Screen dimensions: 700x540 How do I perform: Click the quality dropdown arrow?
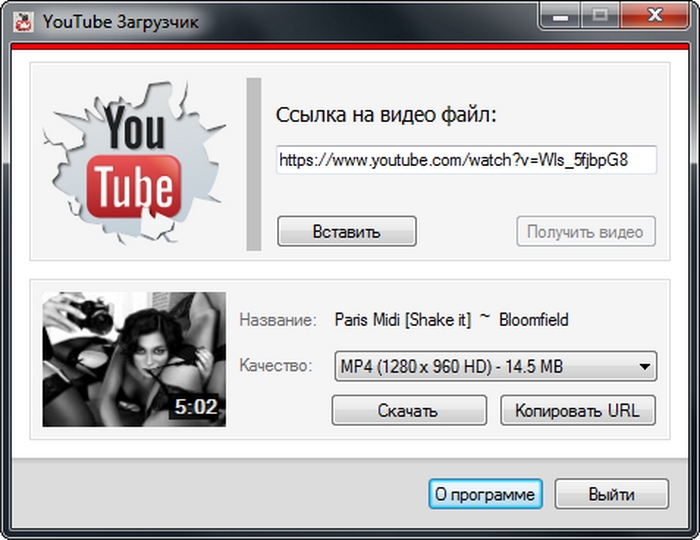point(645,367)
